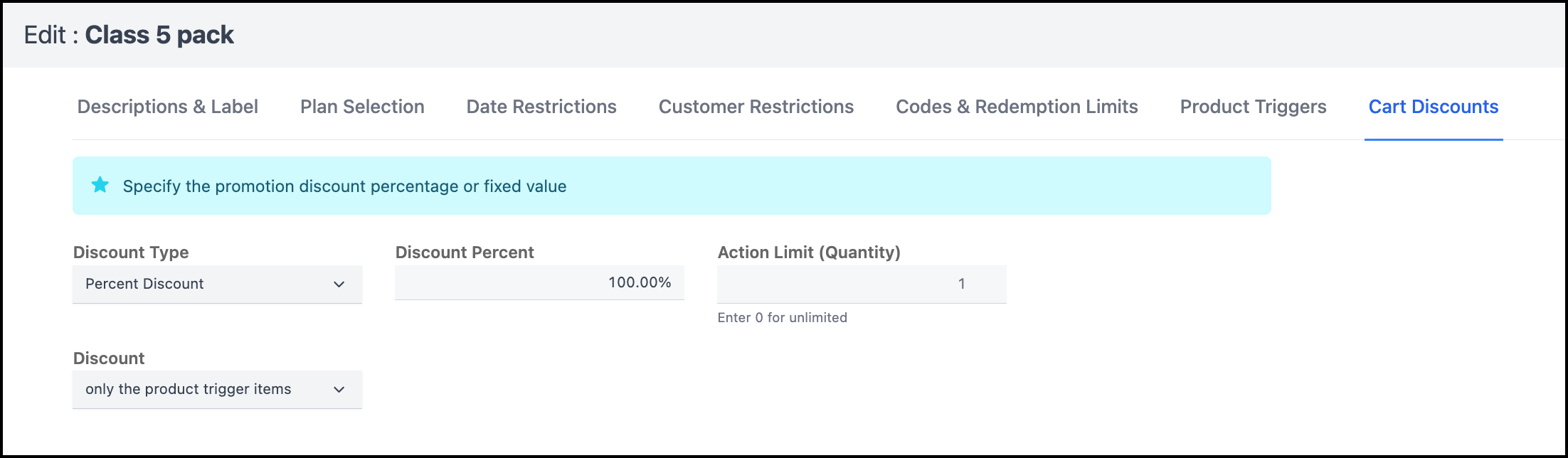Screen dimensions: 1568x458
Task: Select the 'Percent Discount' value text
Action: pos(144,284)
